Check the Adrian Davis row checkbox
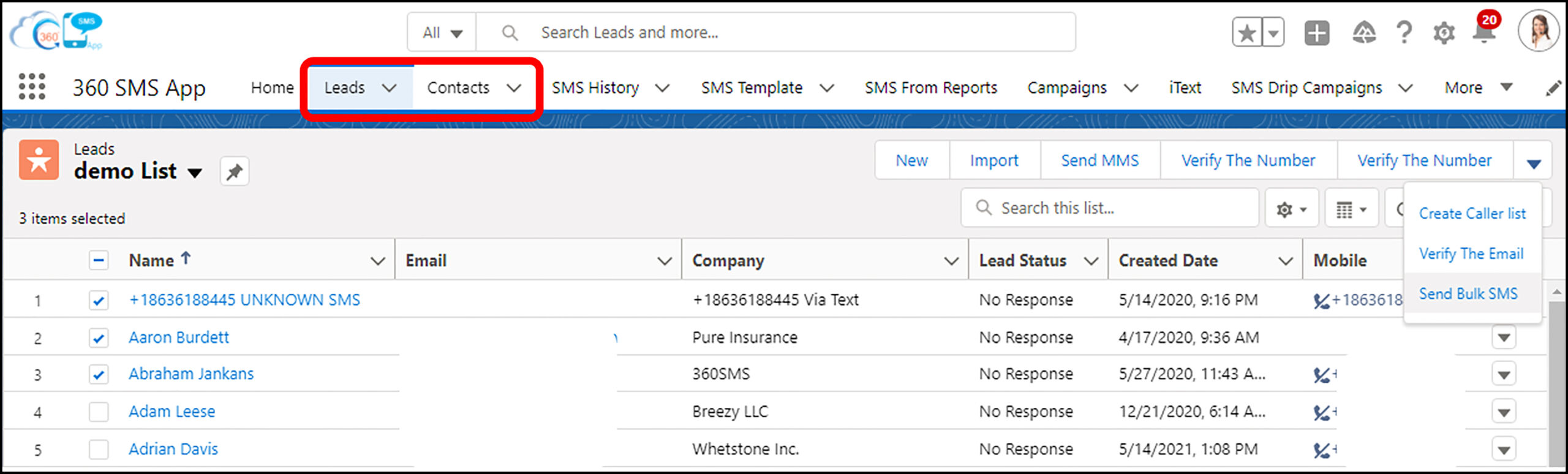Image resolution: width=1568 pixels, height=474 pixels. tap(99, 449)
